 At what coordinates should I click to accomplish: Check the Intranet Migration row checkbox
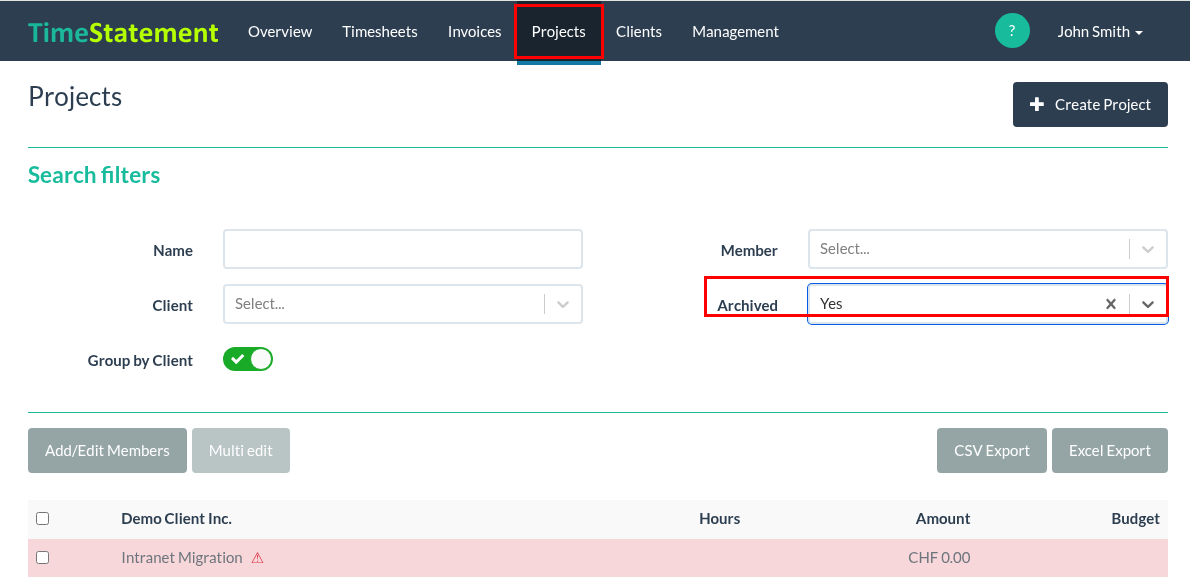coord(42,557)
